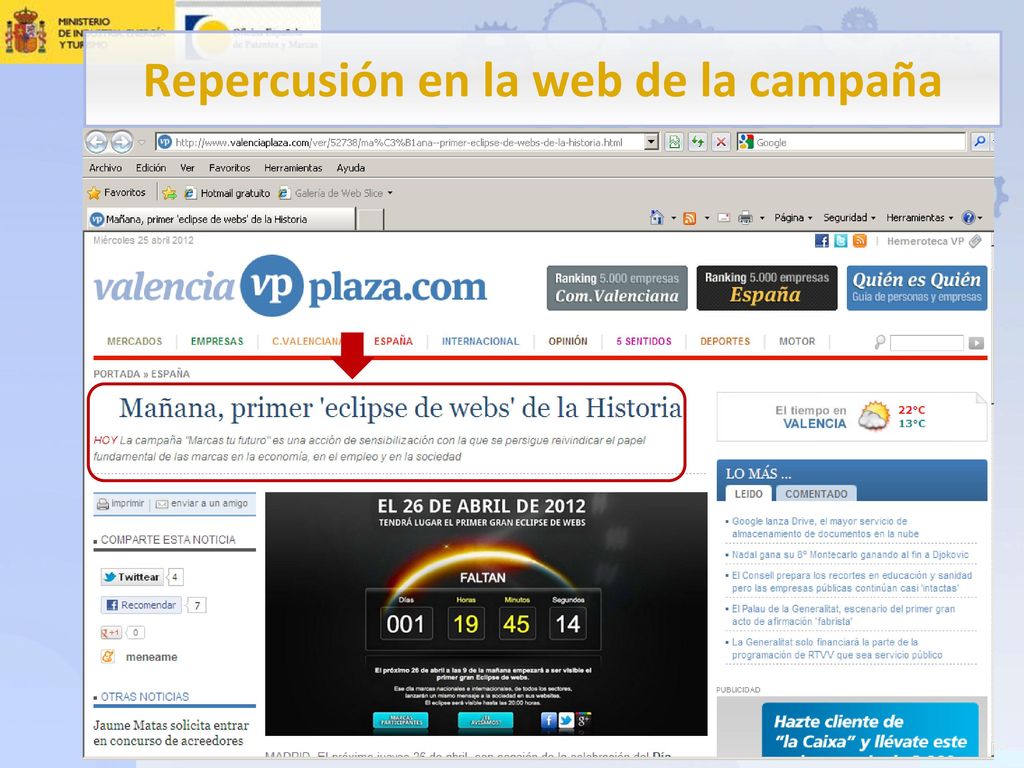Click the browser Forward arrow button
1024x768 pixels.
tap(121, 142)
